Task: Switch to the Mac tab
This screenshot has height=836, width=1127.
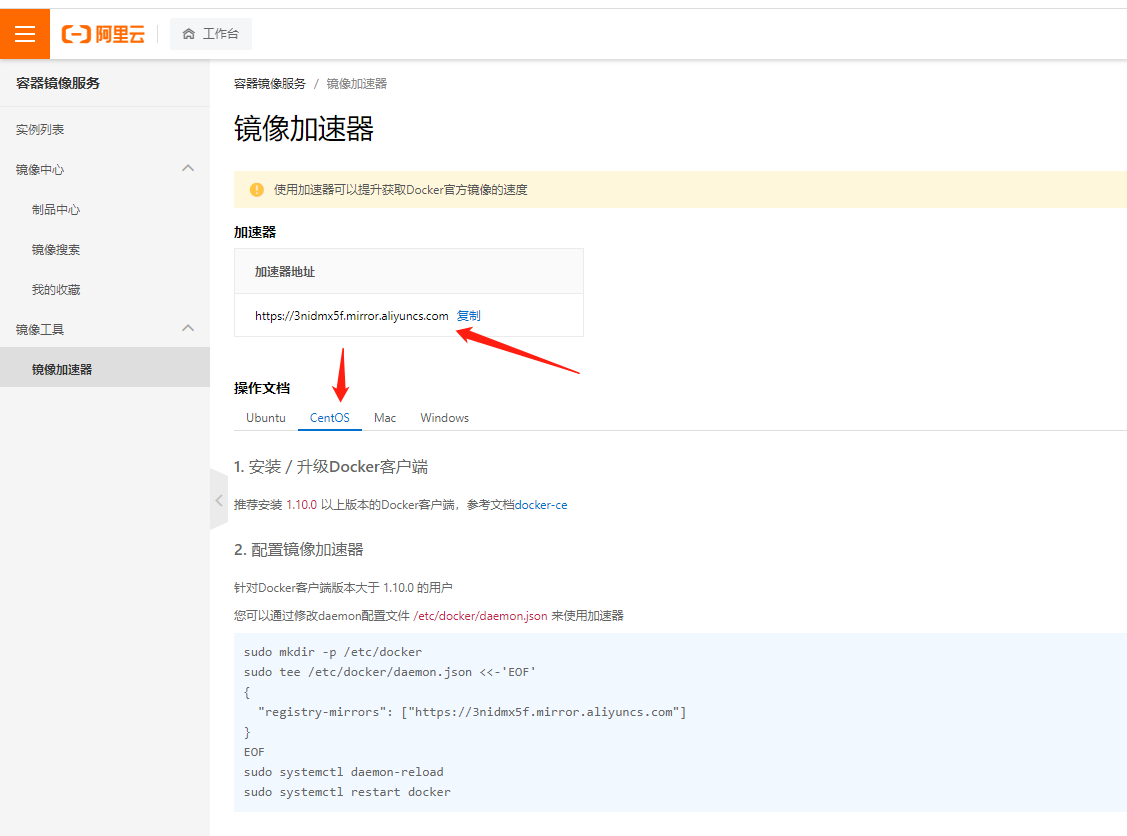Action: click(385, 418)
